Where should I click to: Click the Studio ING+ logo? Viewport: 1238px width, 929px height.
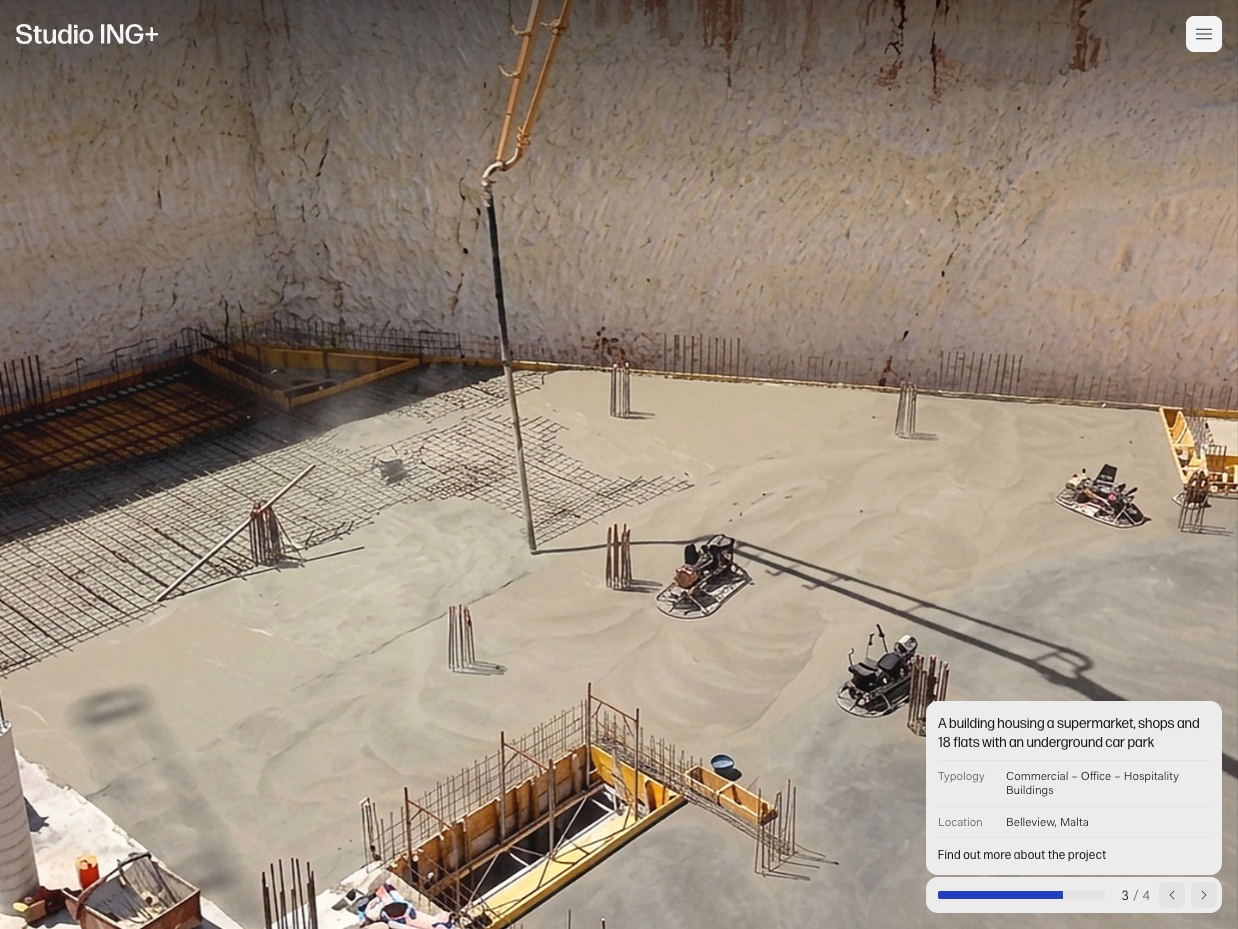coord(87,35)
